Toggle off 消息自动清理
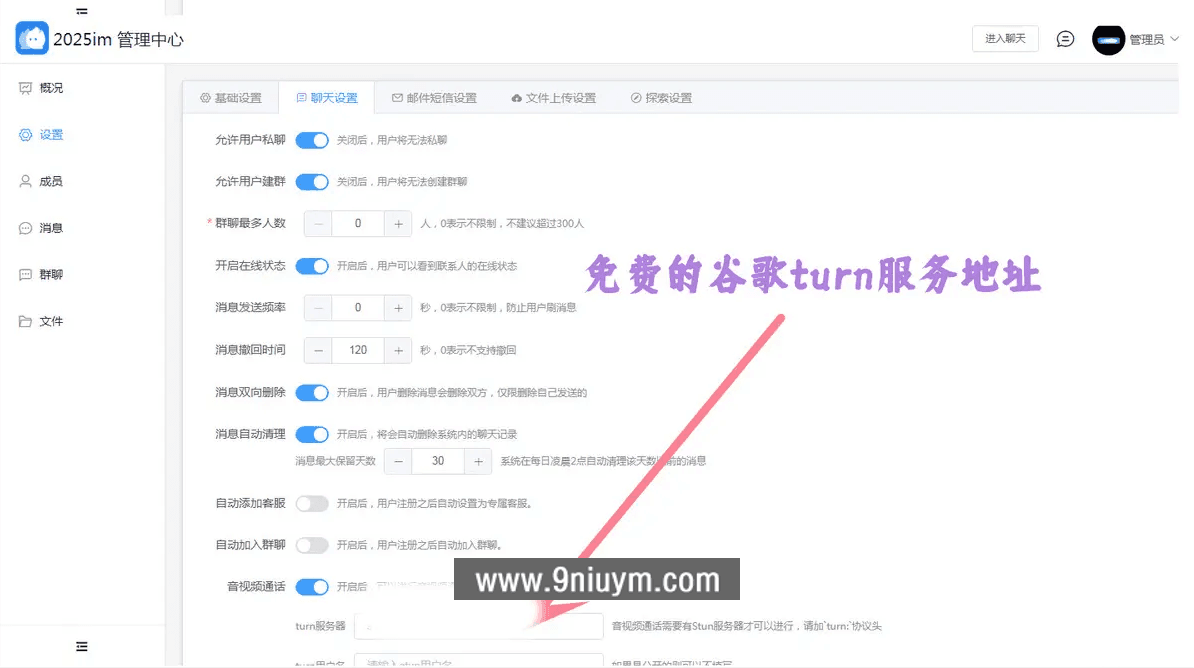The width and height of the screenshot is (1194, 668). pos(312,433)
